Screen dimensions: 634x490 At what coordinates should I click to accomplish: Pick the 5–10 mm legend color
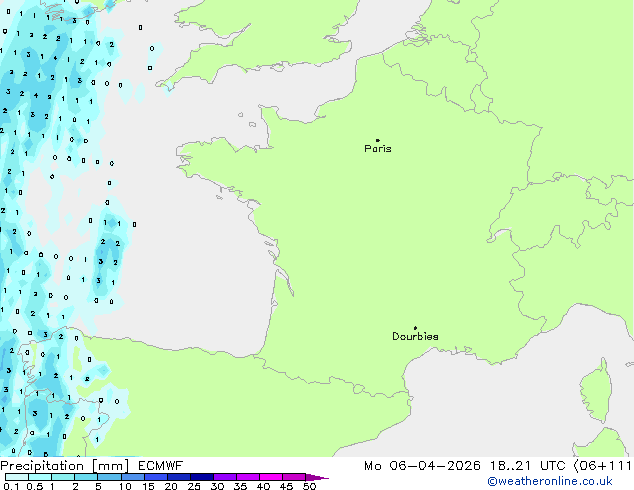109,477
